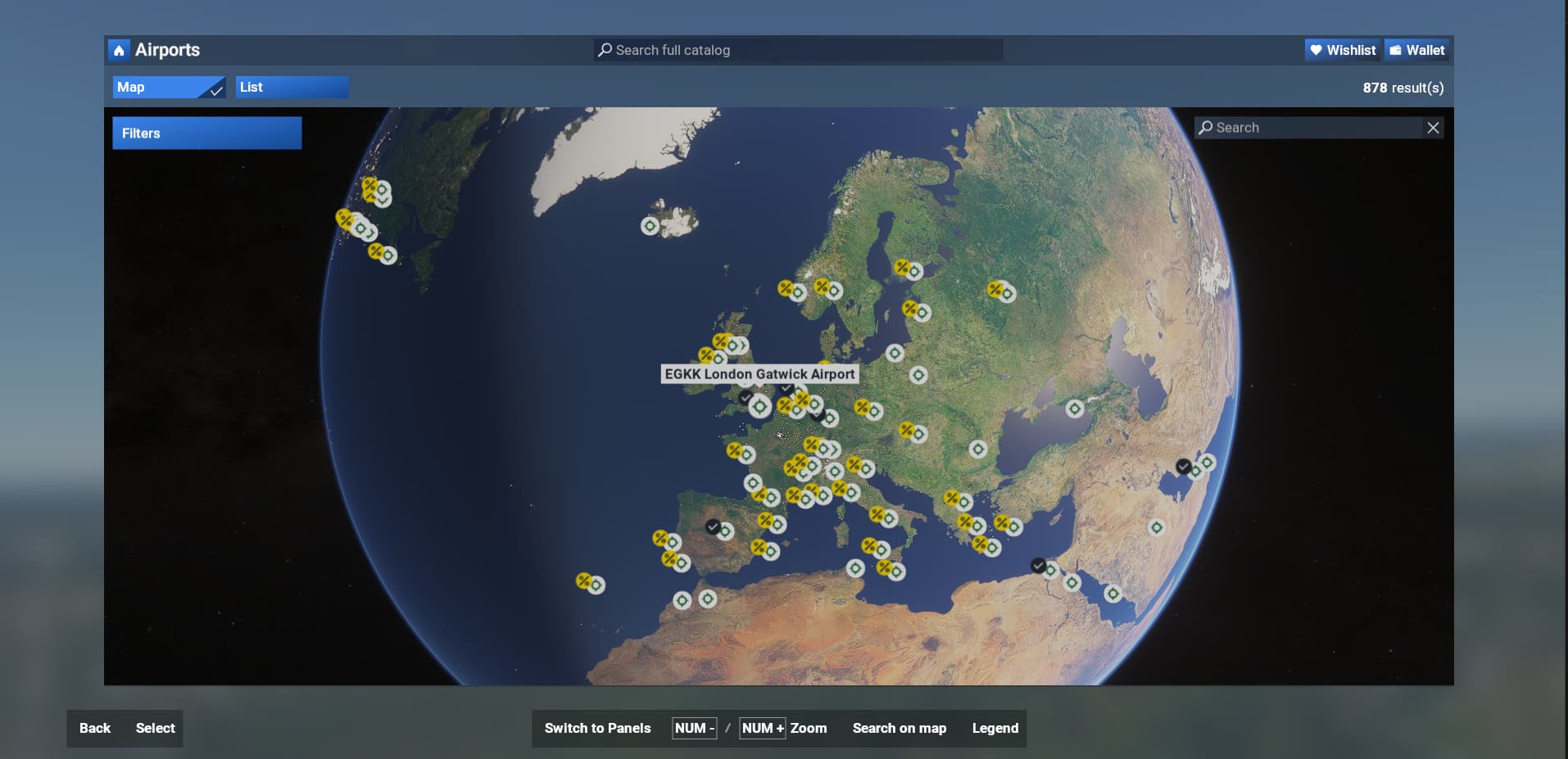Click the Canary Islands yellow discount badge
This screenshot has height=759, width=1568.
point(583,581)
